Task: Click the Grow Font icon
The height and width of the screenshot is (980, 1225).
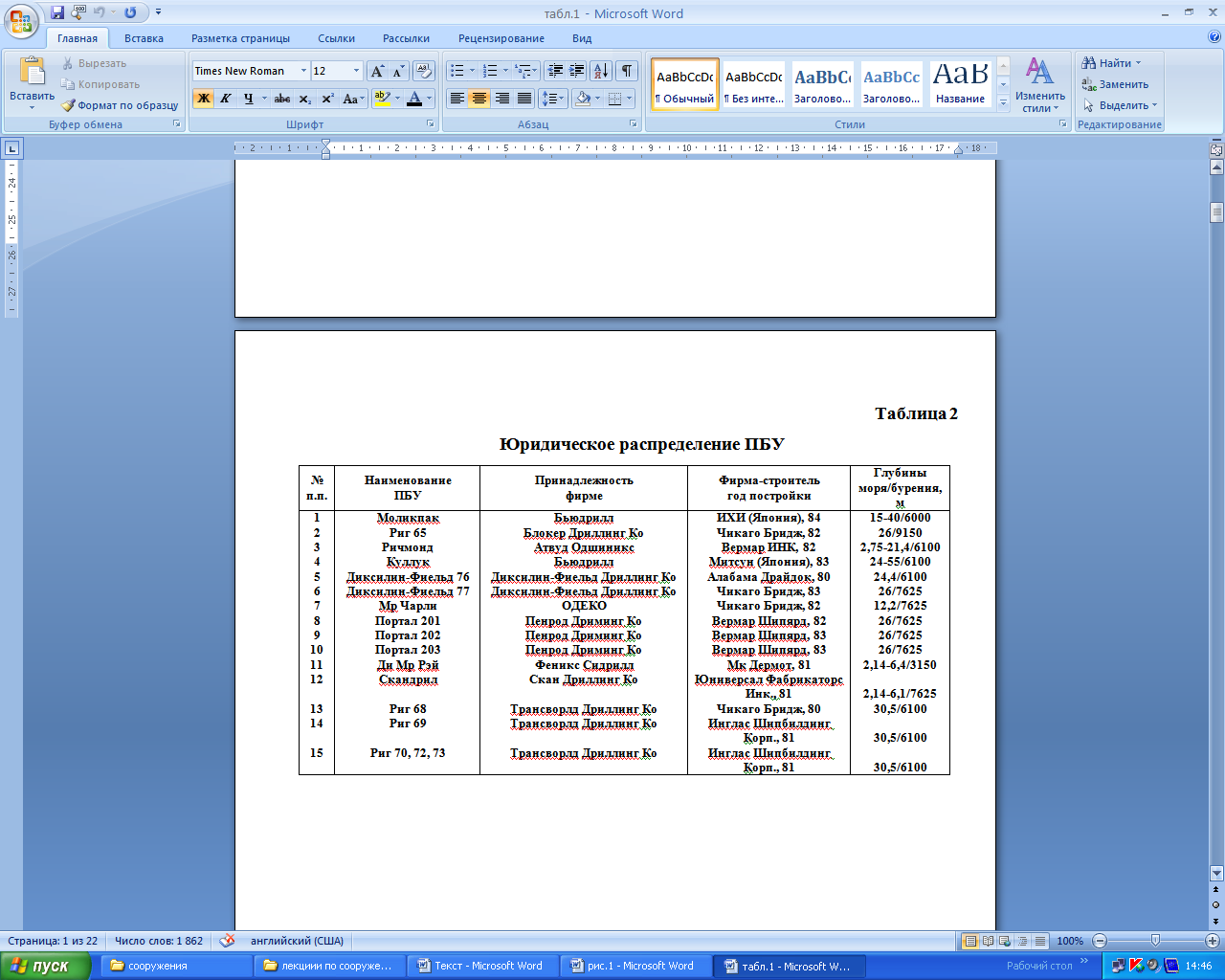Action: (377, 72)
